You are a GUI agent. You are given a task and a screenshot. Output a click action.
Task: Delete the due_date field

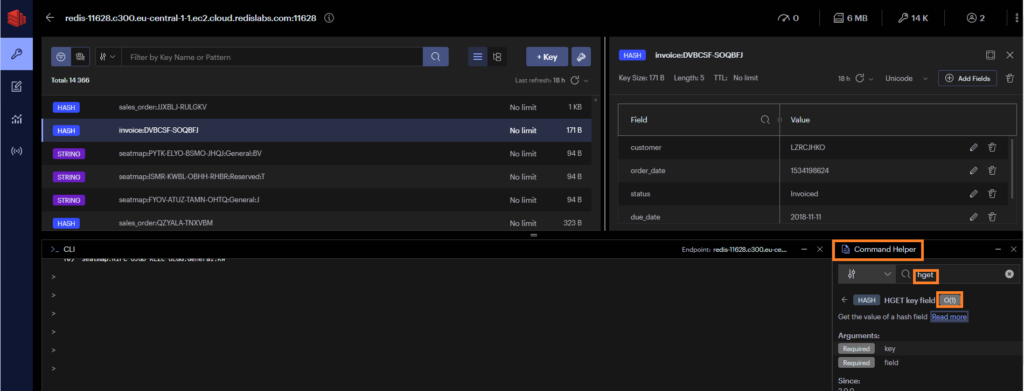coord(992,217)
